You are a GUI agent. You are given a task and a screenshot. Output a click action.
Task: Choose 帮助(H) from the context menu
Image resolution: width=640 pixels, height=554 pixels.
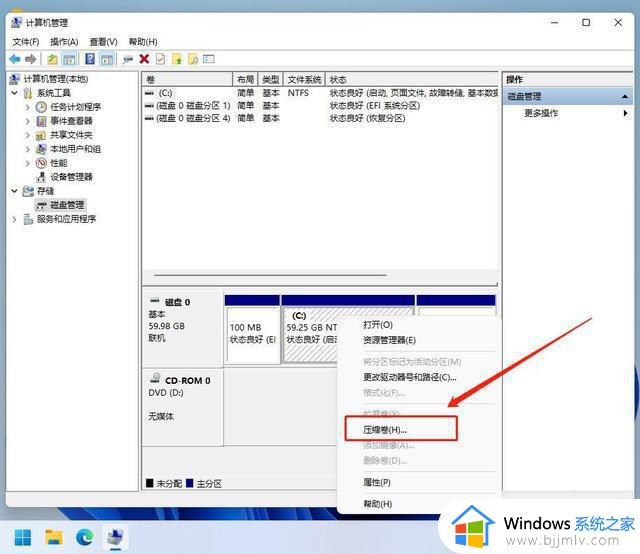pyautogui.click(x=378, y=504)
